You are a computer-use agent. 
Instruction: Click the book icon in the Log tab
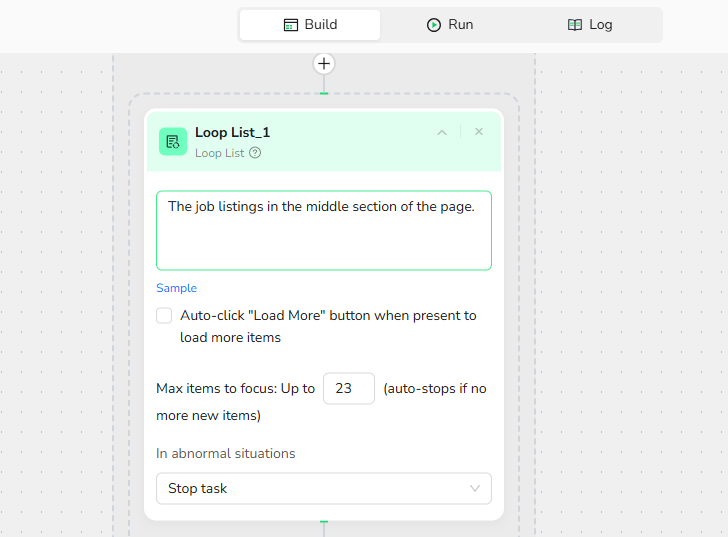point(575,25)
